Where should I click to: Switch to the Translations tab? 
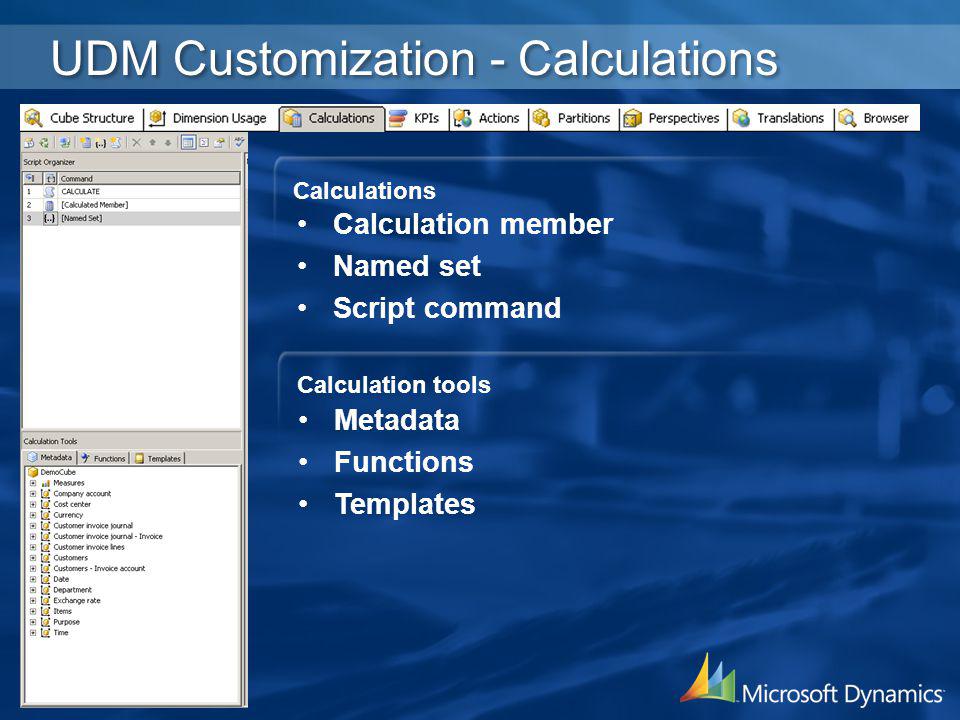click(x=780, y=118)
